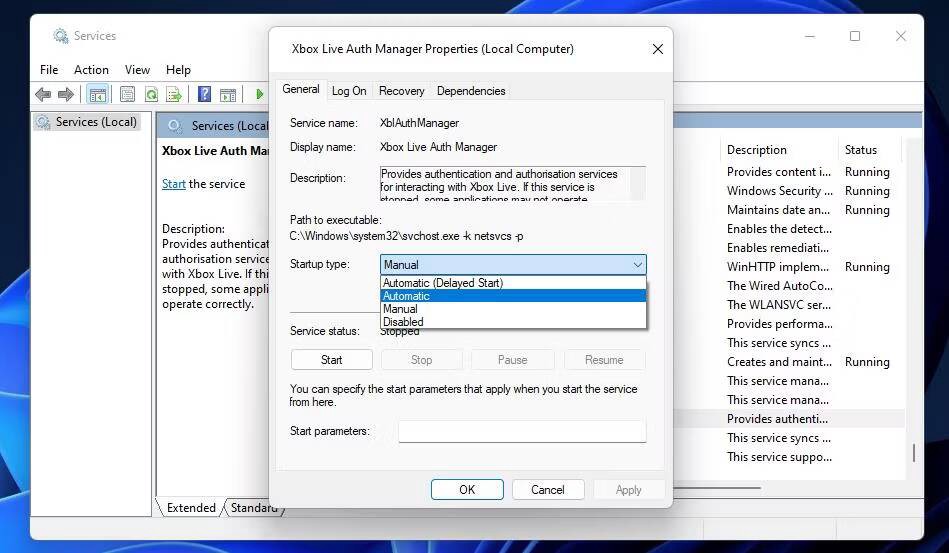
Task: Click OK in the properties dialog
Action: (467, 489)
